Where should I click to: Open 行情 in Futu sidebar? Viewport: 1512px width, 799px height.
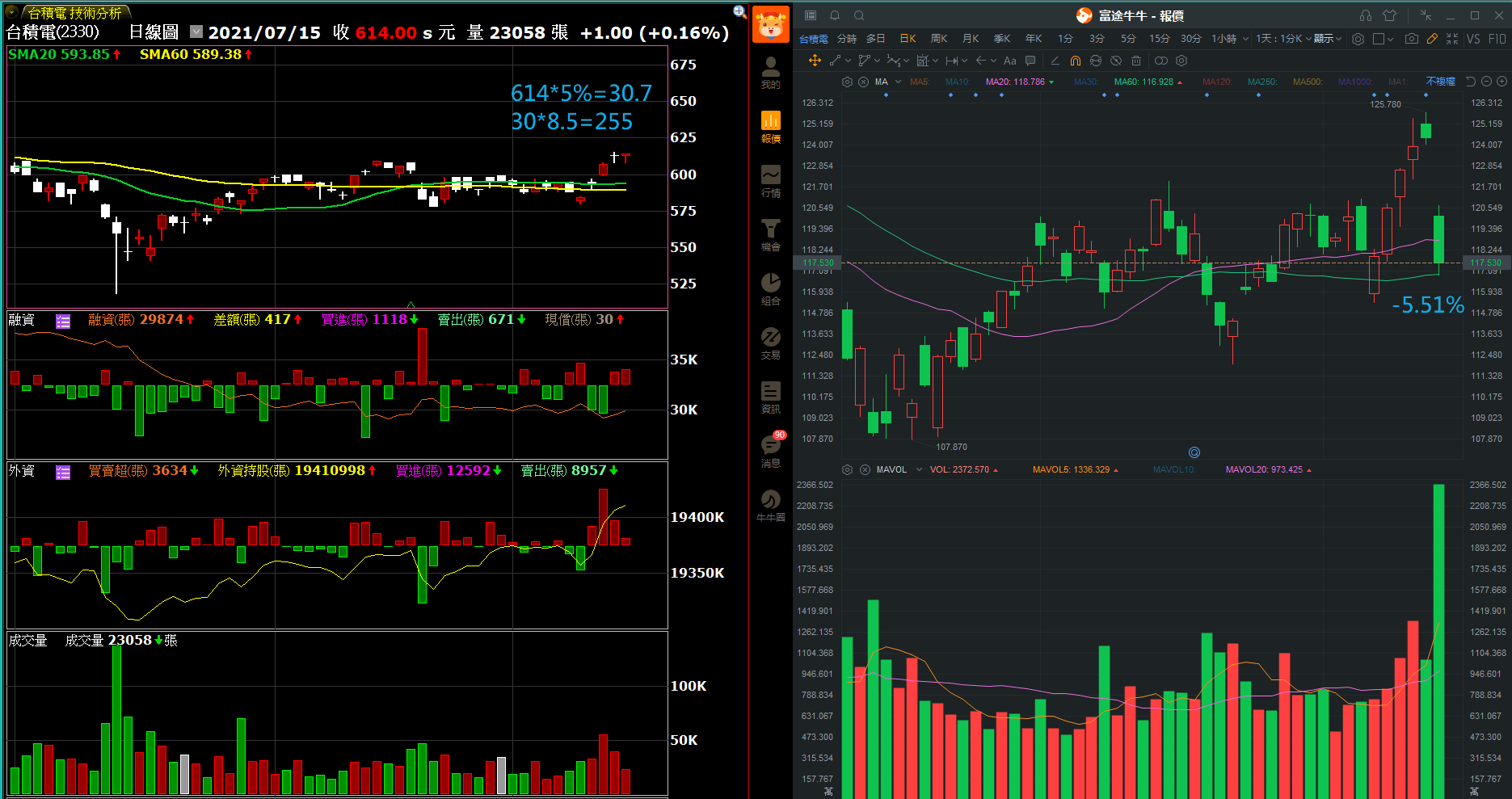point(771,181)
